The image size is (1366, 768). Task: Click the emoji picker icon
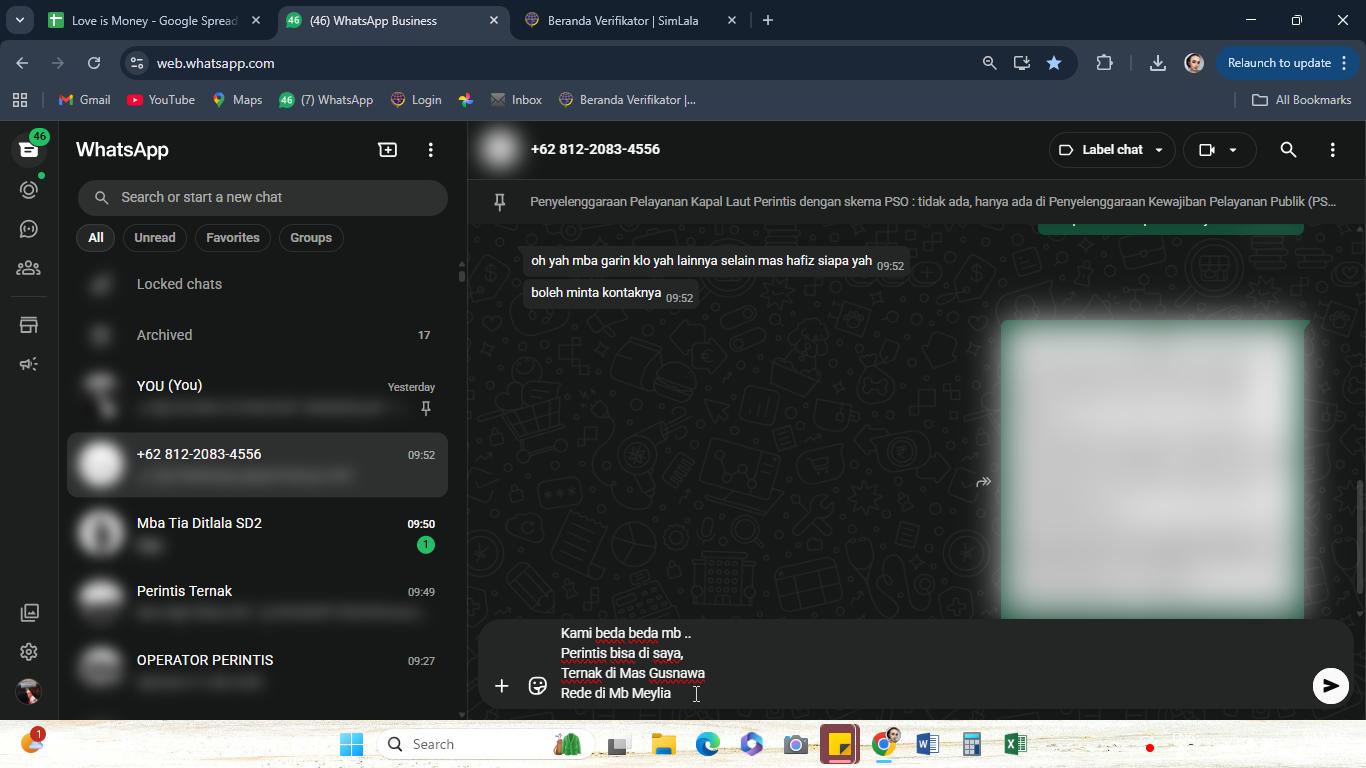click(x=537, y=686)
